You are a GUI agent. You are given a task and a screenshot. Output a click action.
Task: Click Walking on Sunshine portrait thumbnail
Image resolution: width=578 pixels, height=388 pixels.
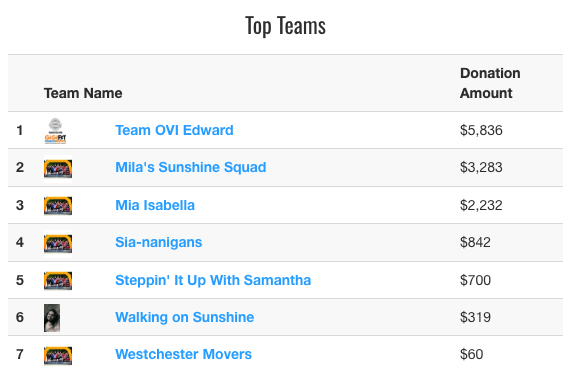pos(52,318)
